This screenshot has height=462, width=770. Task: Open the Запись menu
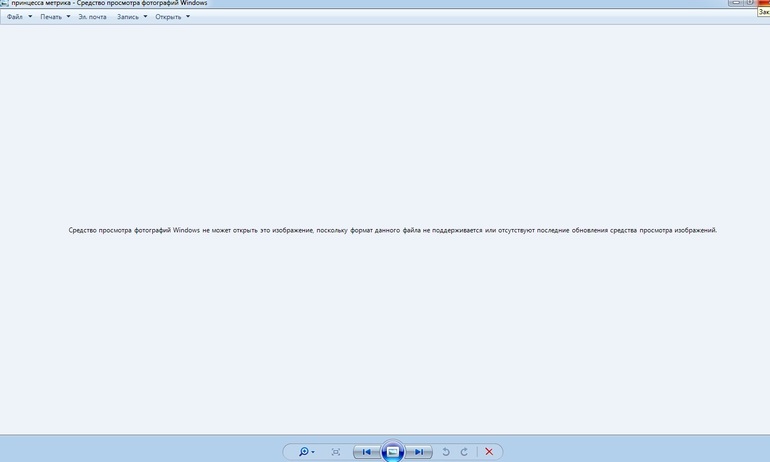[x=127, y=17]
